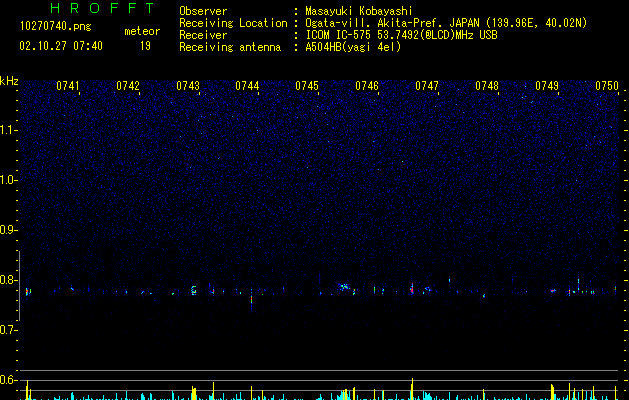
Task: Click the 0743 time marker
Action: [x=188, y=86]
